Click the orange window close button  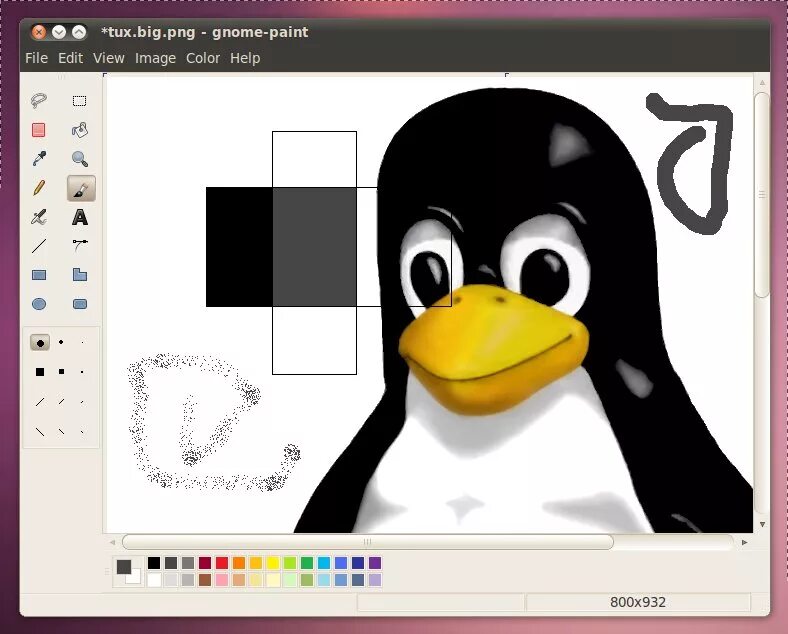pyautogui.click(x=39, y=32)
